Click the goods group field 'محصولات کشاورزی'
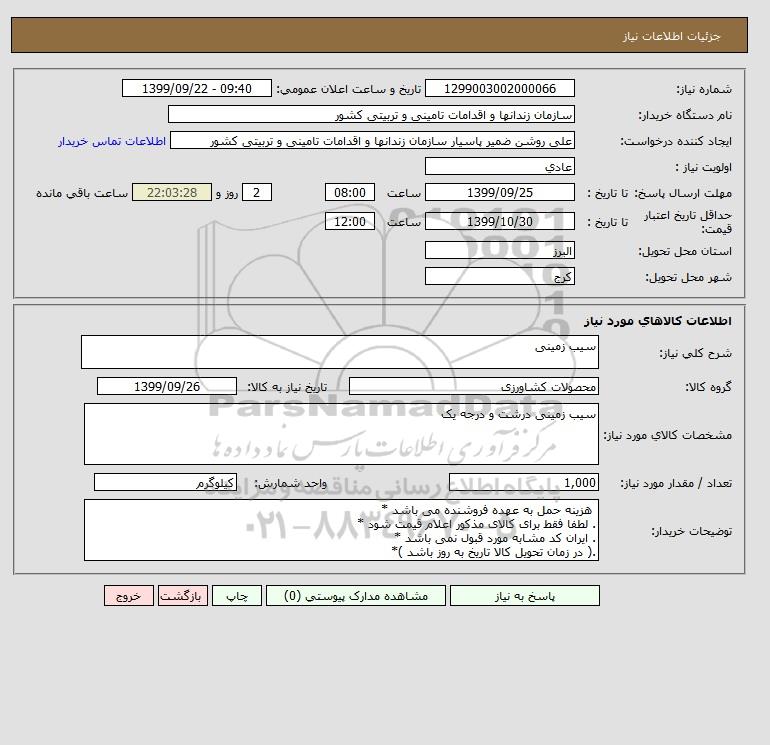The width and height of the screenshot is (770, 745). 473,386
